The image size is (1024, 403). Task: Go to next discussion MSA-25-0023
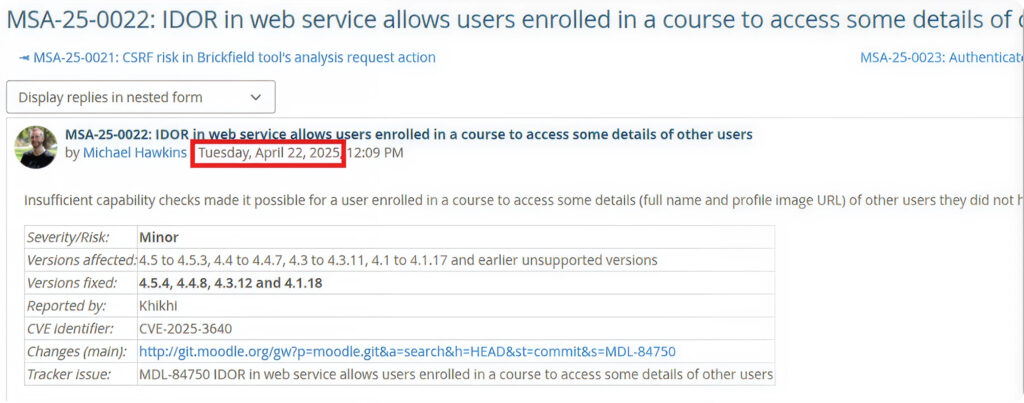(x=940, y=58)
